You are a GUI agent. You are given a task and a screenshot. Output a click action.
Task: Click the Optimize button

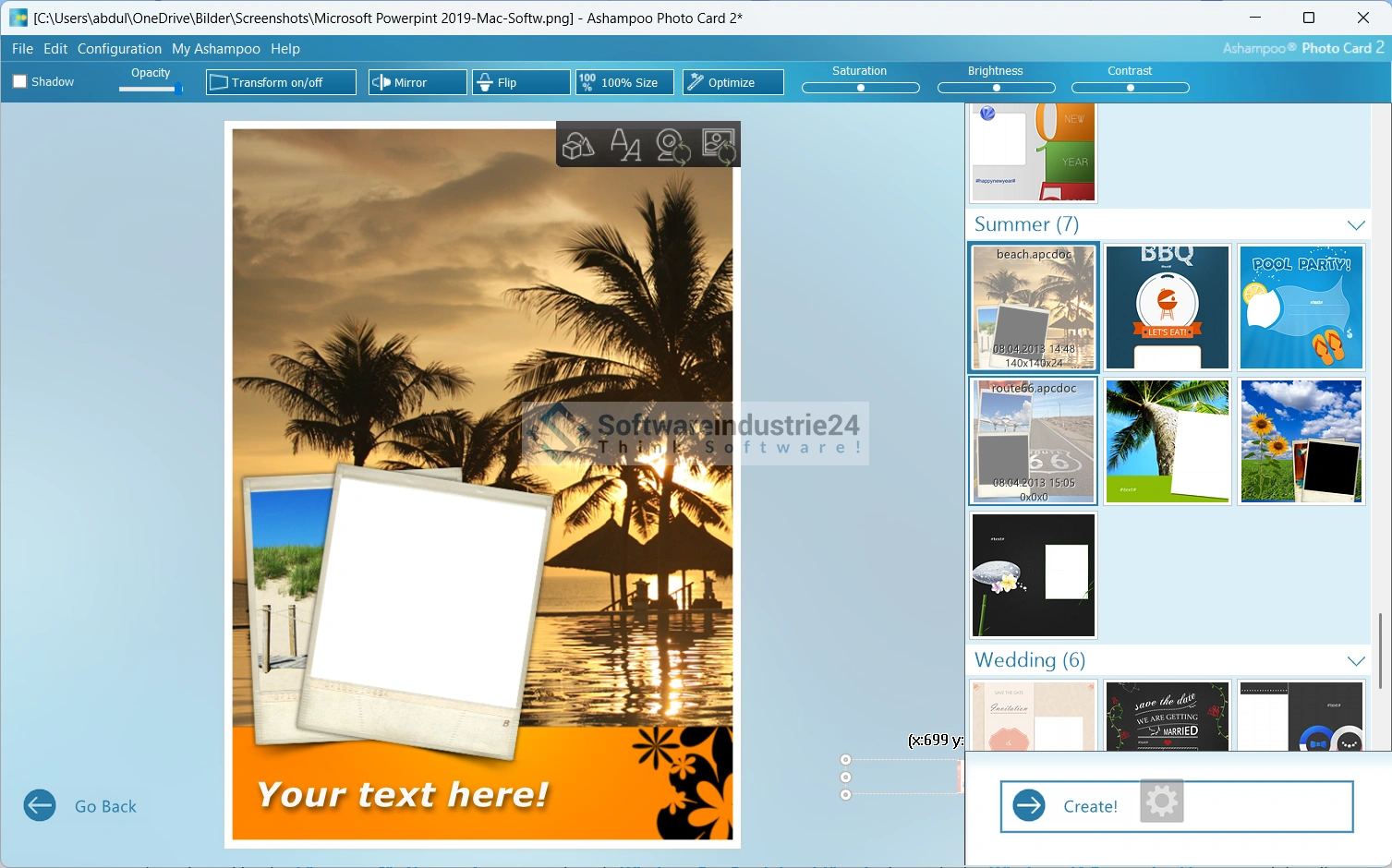click(x=732, y=82)
